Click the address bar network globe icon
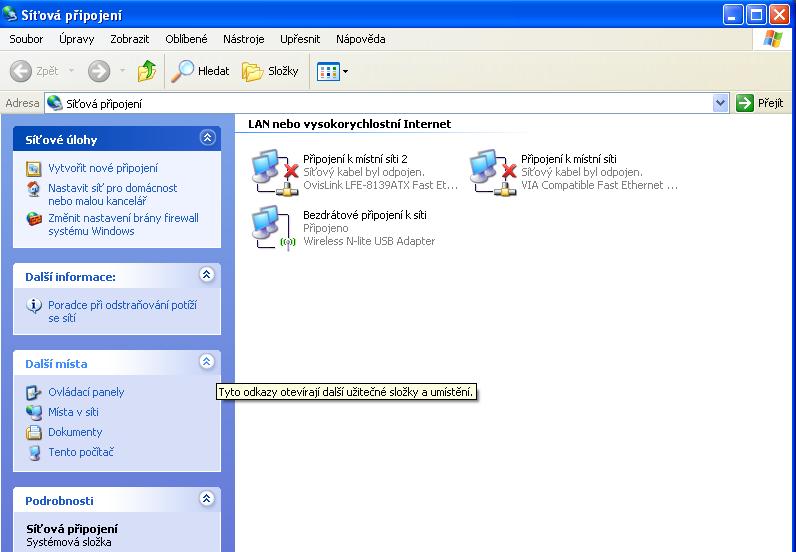796x552 pixels. (54, 103)
